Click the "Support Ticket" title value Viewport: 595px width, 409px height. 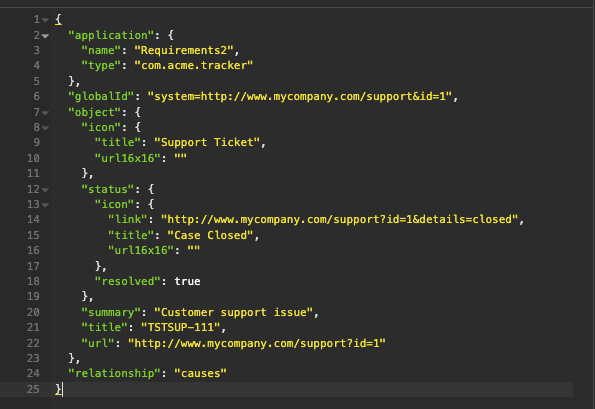coord(207,142)
